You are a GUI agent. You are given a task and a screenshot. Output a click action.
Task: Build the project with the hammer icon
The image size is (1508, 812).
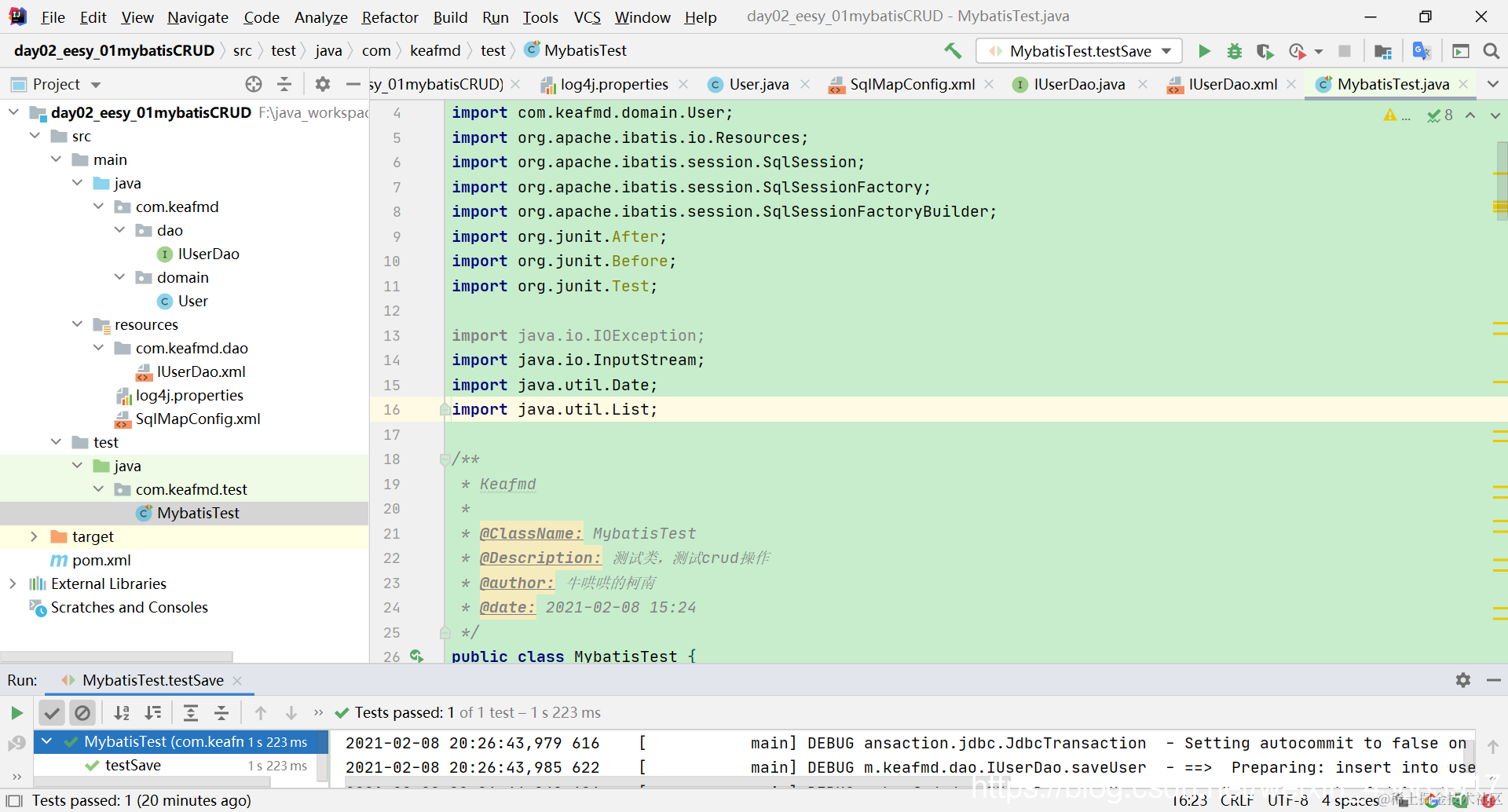(x=953, y=51)
